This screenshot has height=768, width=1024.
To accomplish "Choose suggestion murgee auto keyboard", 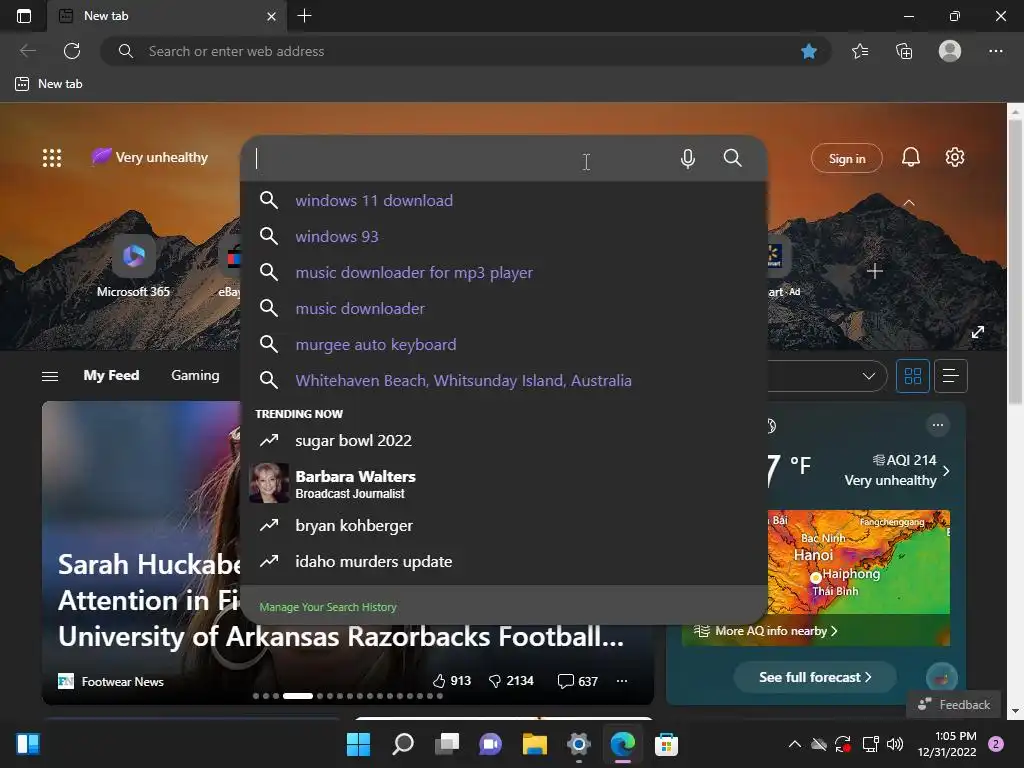I will (504, 344).
